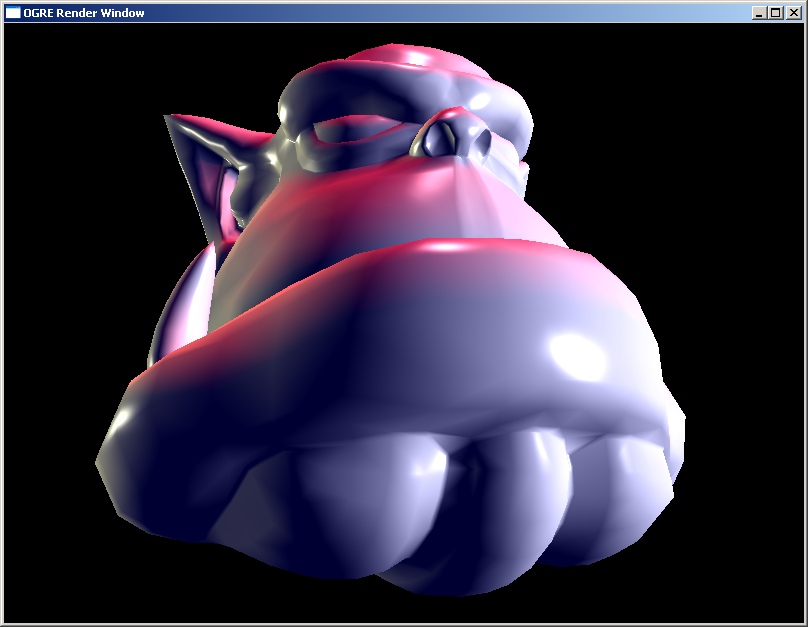Close the OGRE Render Window
The width and height of the screenshot is (808, 627).
pyautogui.click(x=794, y=13)
